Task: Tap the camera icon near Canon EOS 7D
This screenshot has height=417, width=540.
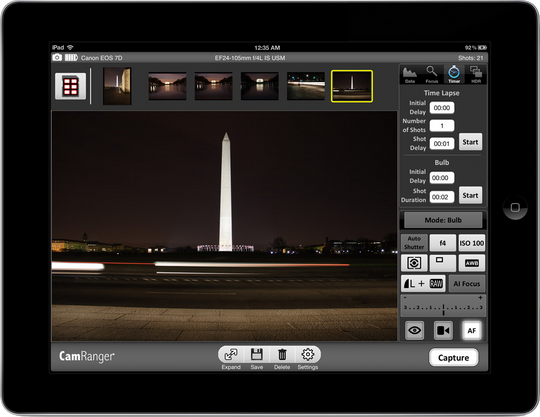Action: 57,58
